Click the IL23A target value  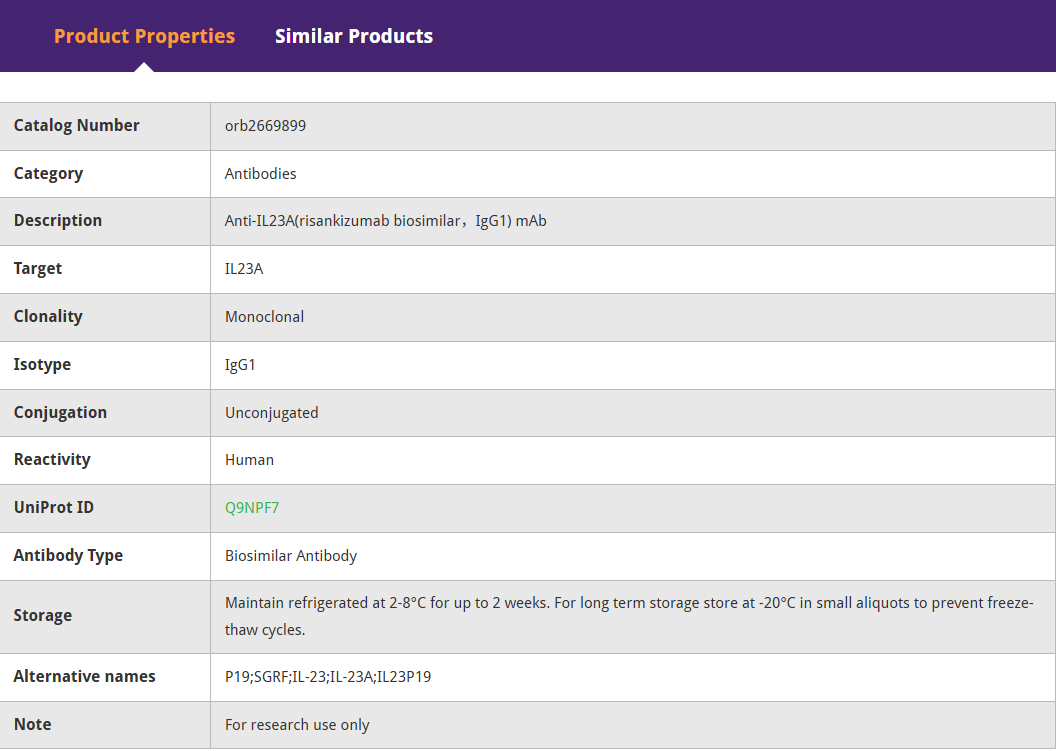(x=244, y=269)
